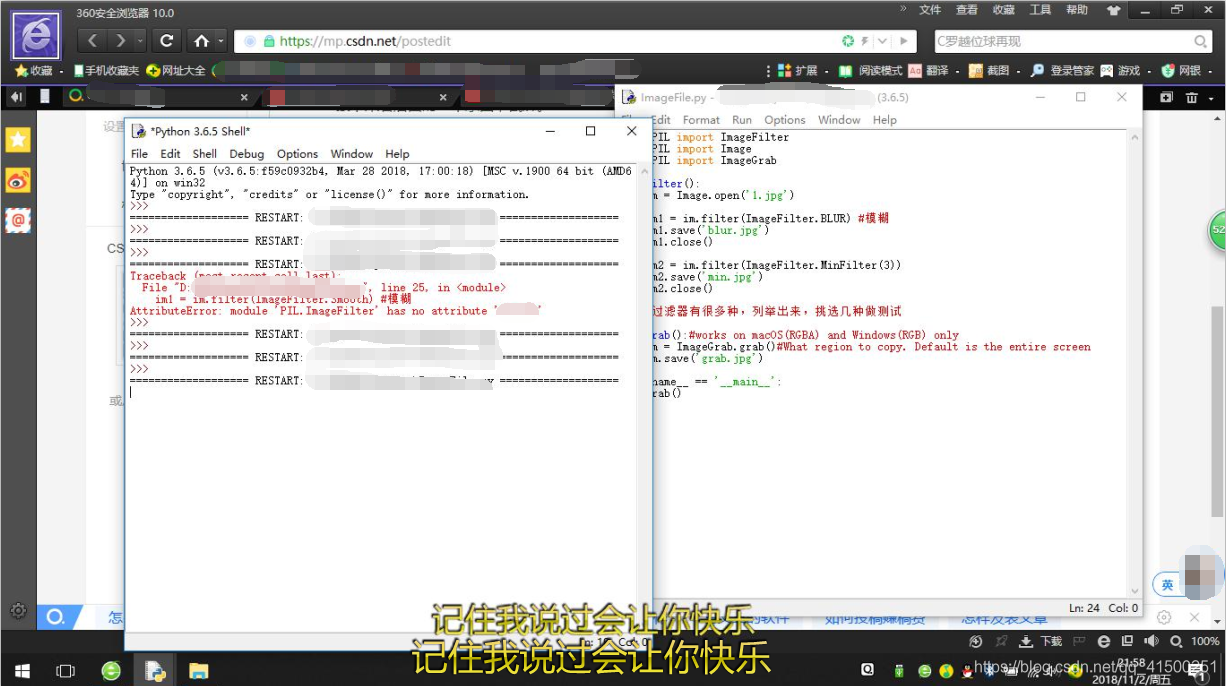Open the sidebar Weibo icon
Image resolution: width=1226 pixels, height=686 pixels.
tap(18, 180)
